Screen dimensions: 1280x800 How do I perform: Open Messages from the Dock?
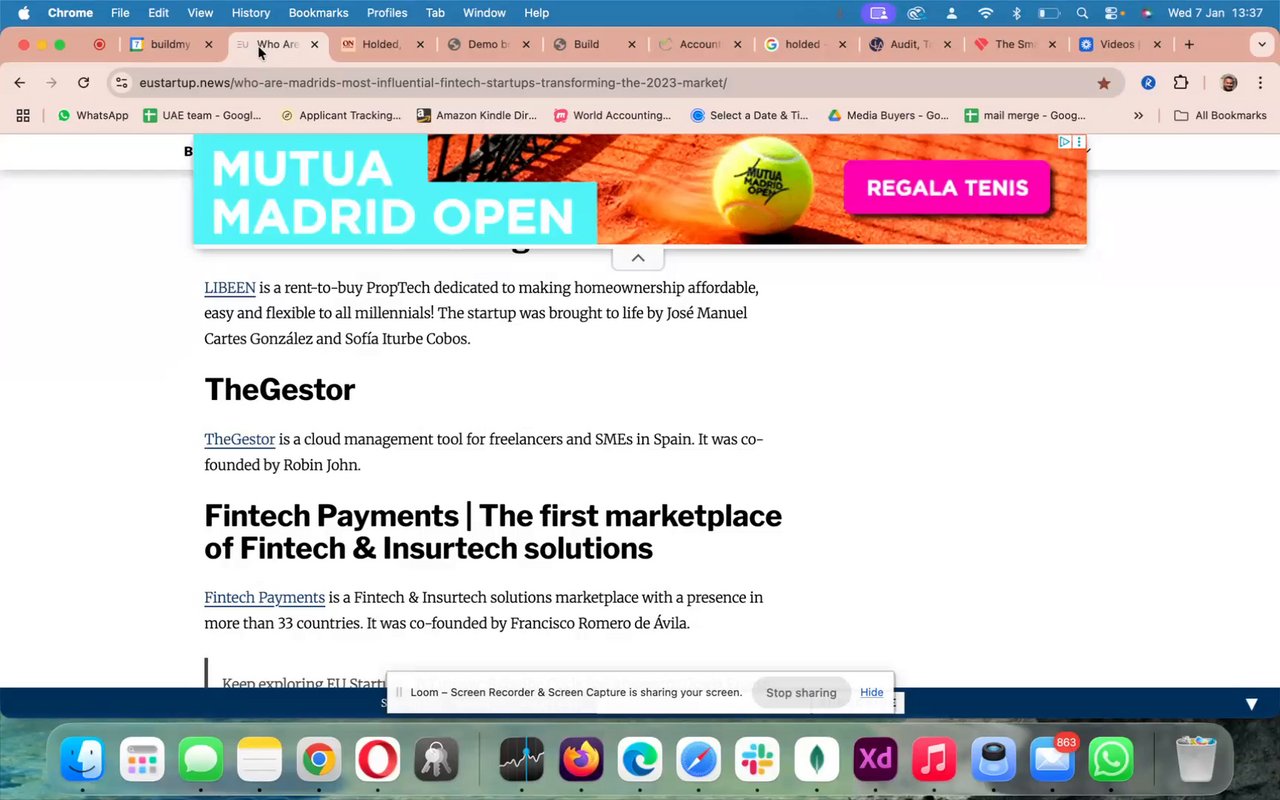[x=201, y=761]
